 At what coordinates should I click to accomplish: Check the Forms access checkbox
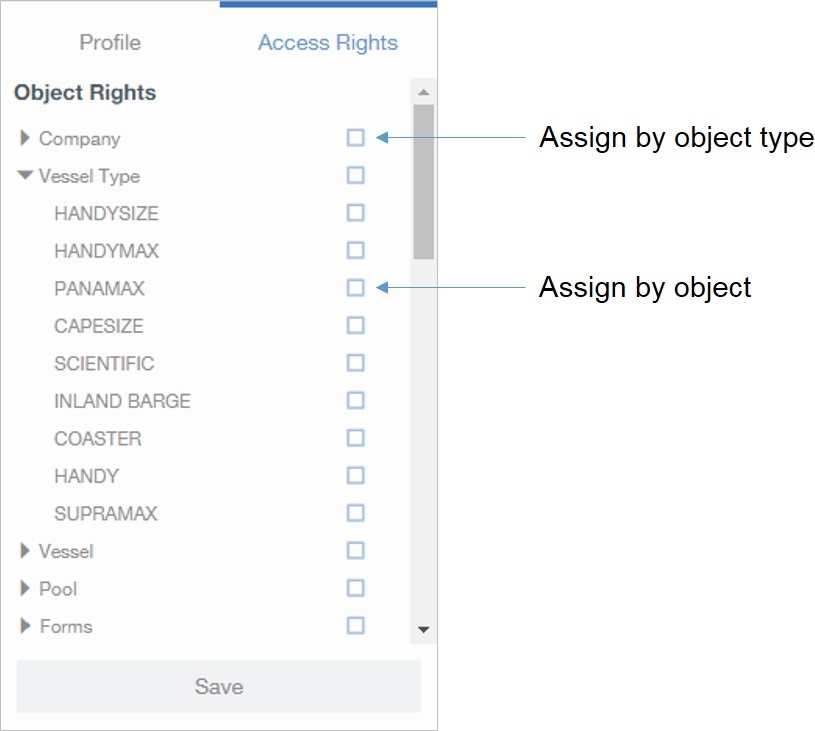(355, 626)
